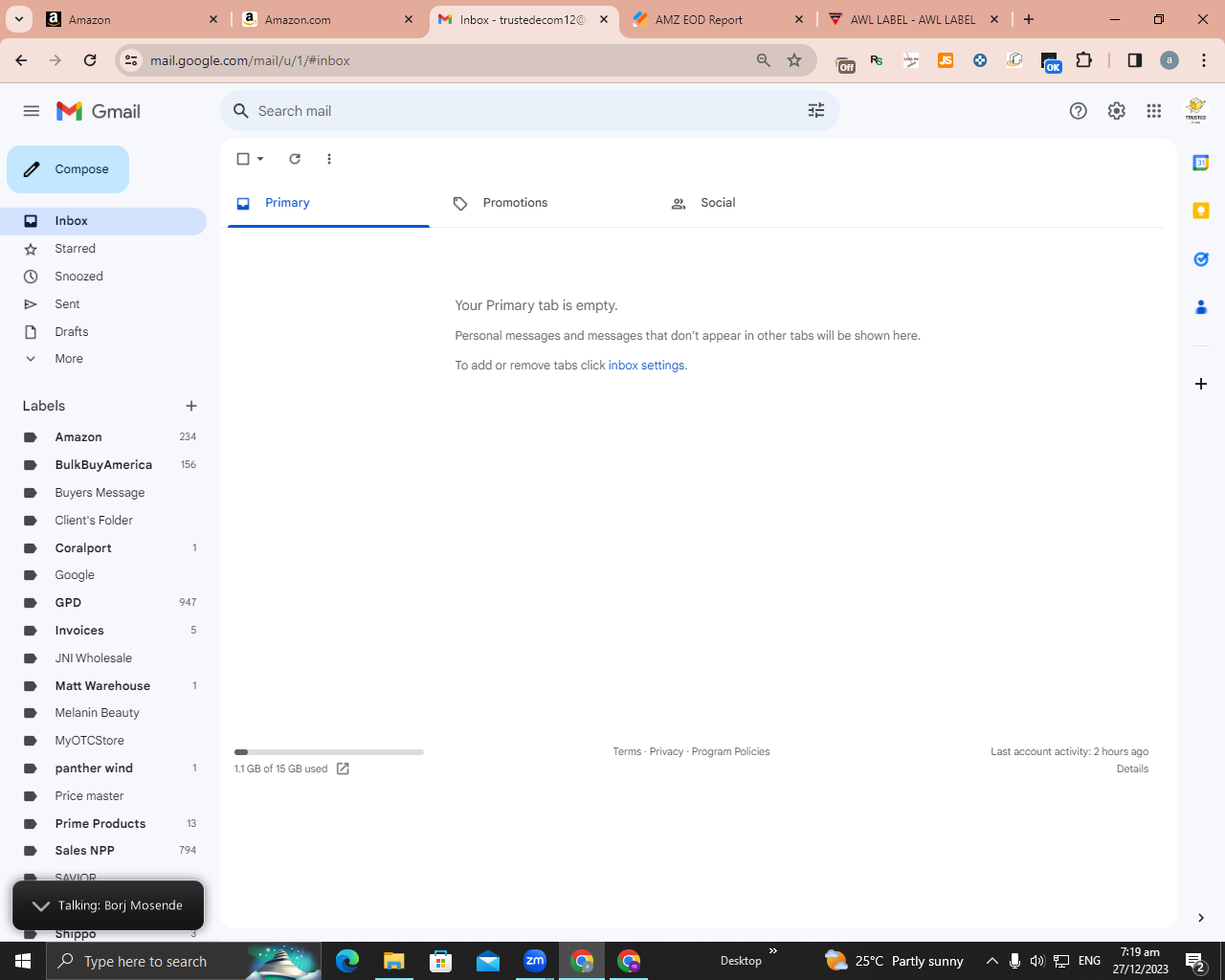1225x980 pixels.
Task: Open the Google apps grid
Action: [1154, 111]
